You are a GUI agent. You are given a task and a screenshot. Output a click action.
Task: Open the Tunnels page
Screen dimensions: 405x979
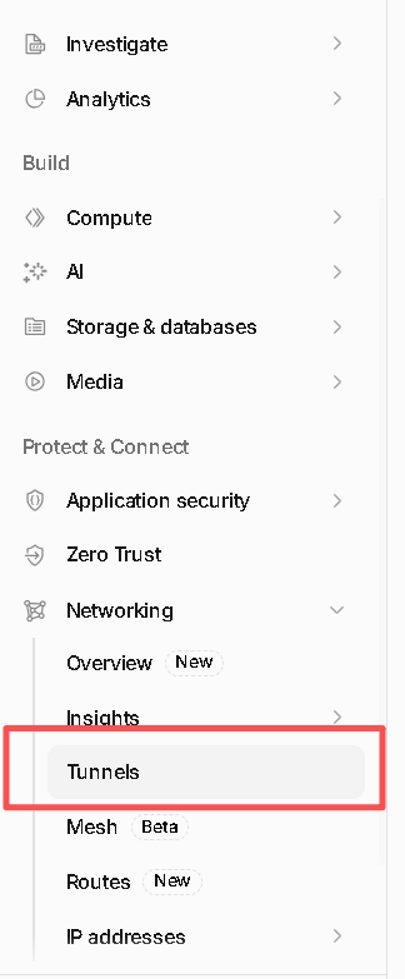[x=206, y=772]
